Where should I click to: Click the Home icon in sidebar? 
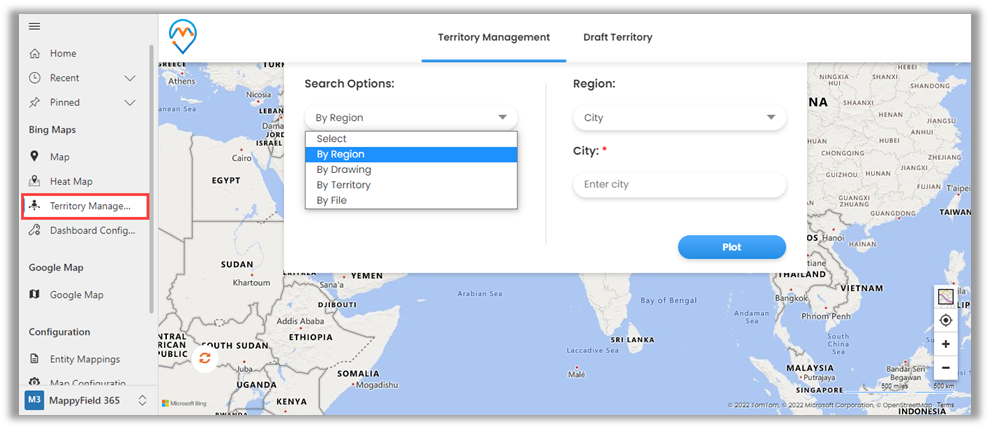35,53
